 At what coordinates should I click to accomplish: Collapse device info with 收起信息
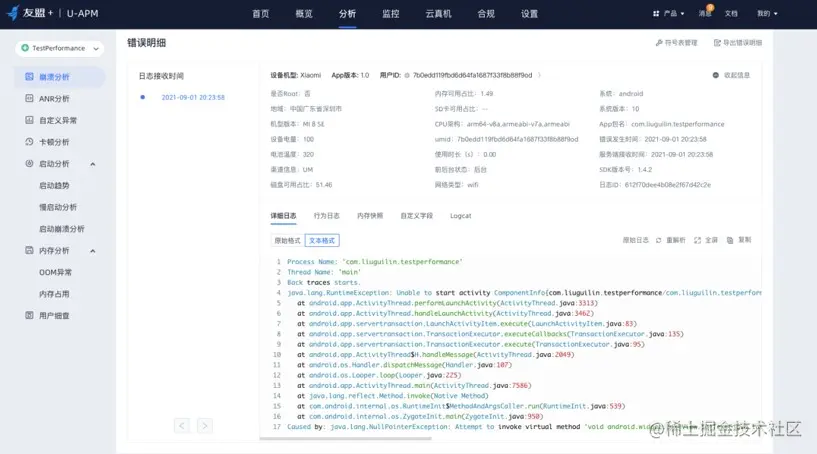731,76
